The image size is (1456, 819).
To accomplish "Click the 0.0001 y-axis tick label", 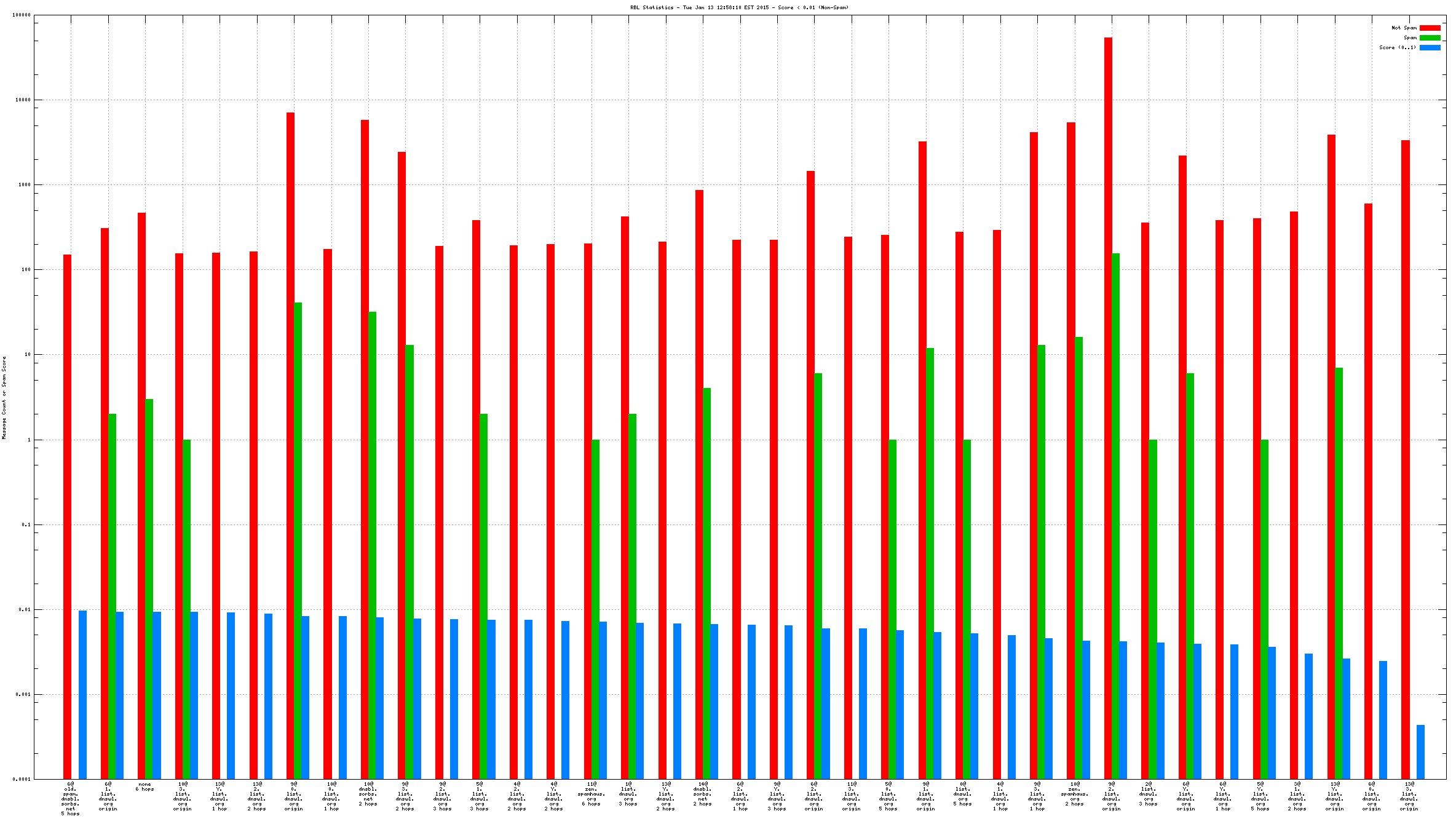I will [x=22, y=779].
